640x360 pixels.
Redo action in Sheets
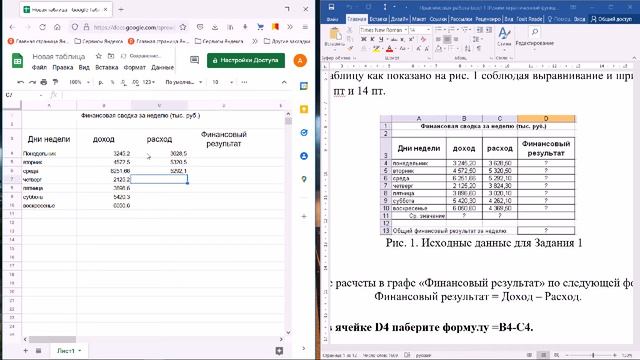click(x=32, y=82)
